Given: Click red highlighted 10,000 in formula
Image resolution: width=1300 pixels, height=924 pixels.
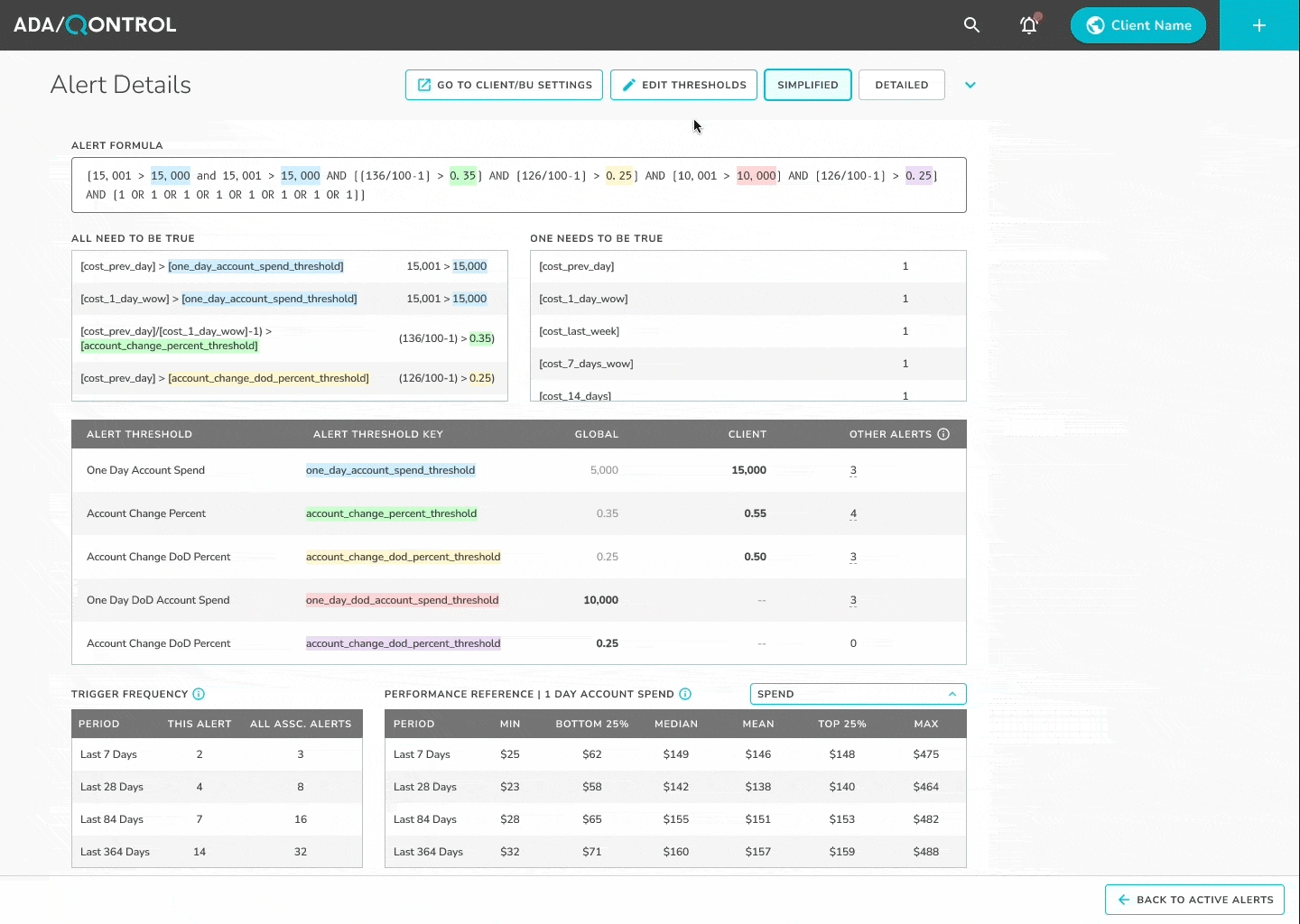Looking at the screenshot, I should point(757,176).
